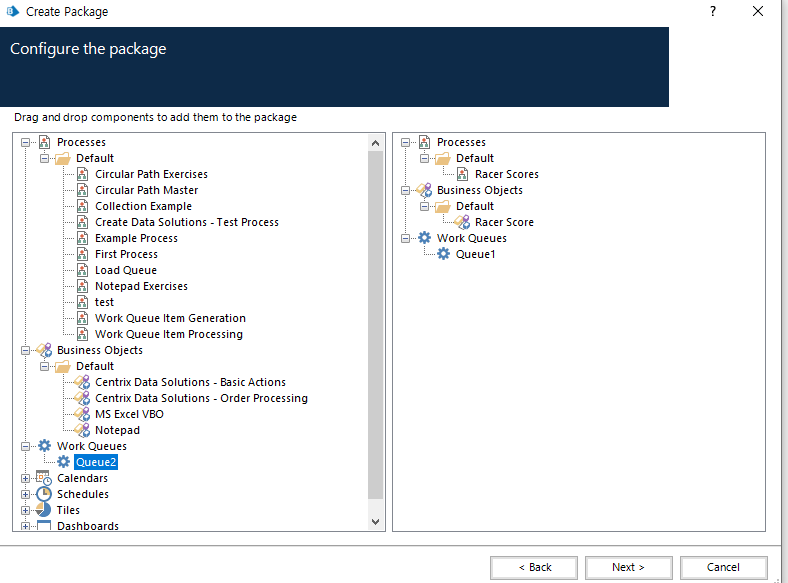Click the Queue1 gear icon in package
The width and height of the screenshot is (788, 583).
443,254
